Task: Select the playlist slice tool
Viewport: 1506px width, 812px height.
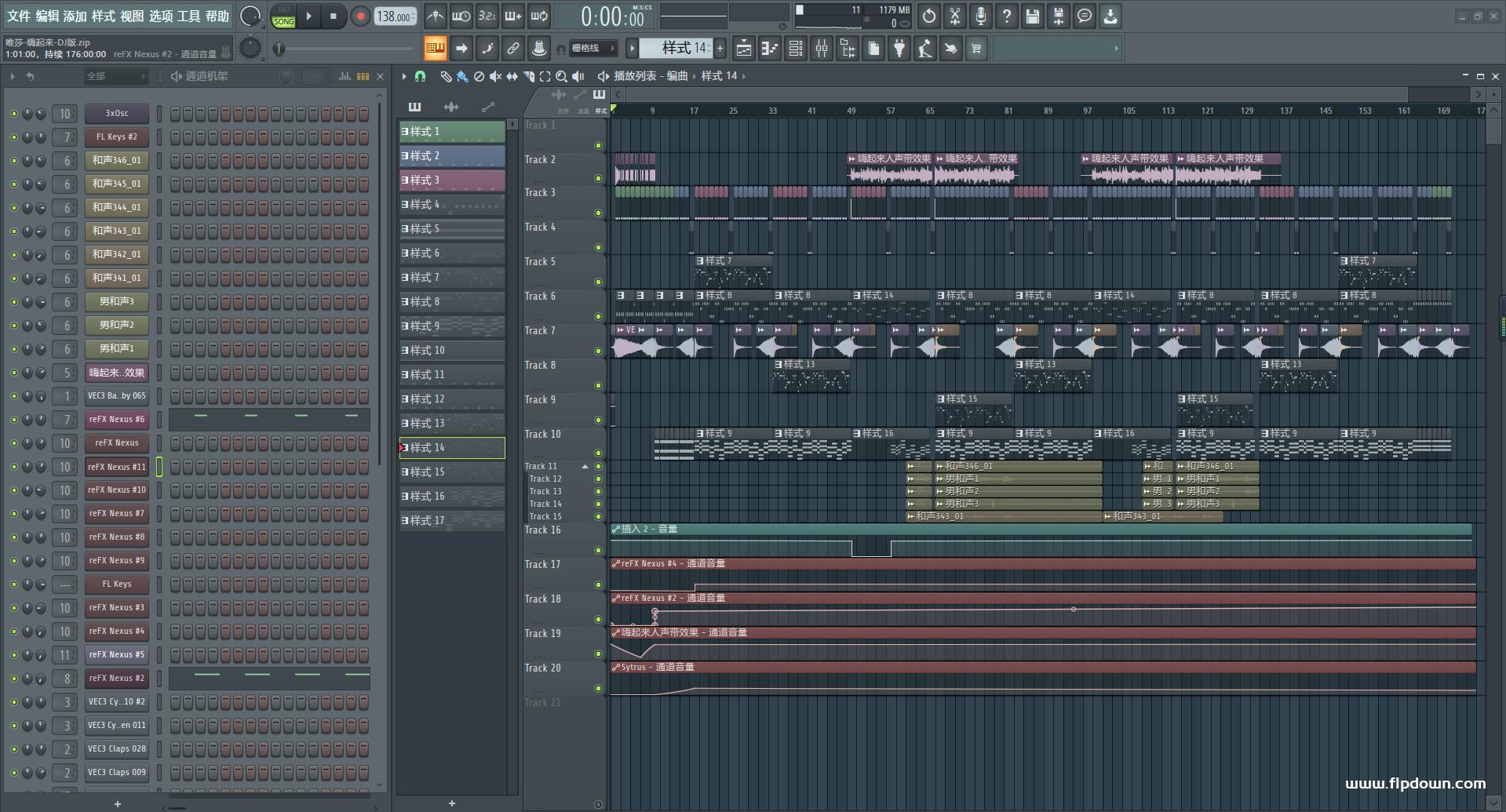Action: point(528,76)
